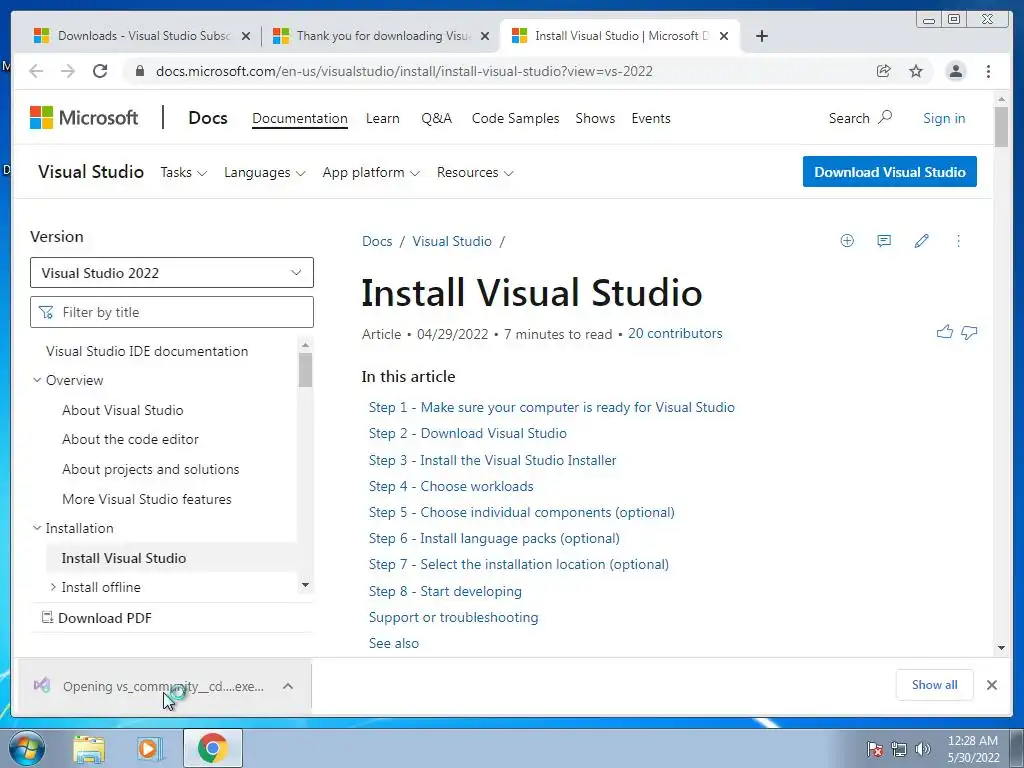Expand the Resources menu
The width and height of the screenshot is (1024, 768).
475,172
